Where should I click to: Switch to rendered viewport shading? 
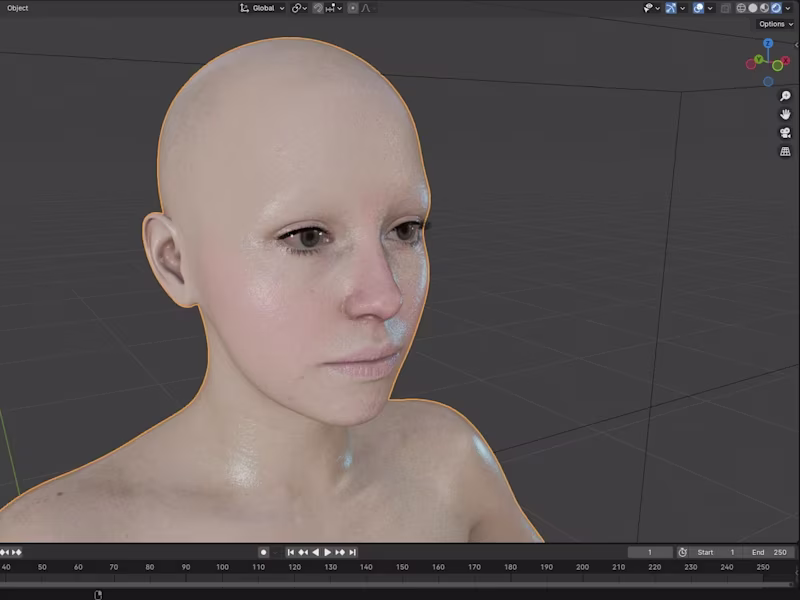pos(776,8)
